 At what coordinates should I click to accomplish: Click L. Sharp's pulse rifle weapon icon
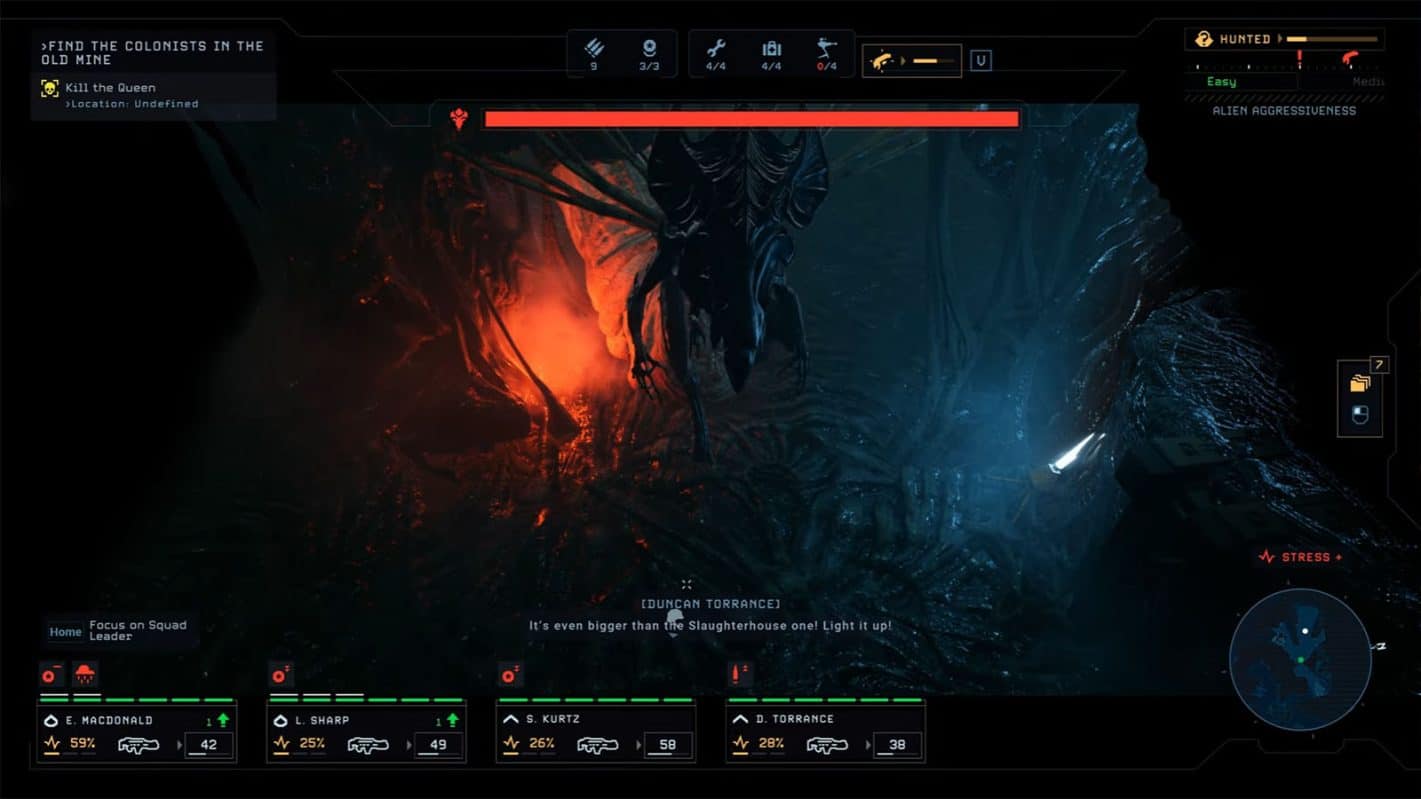pos(368,745)
